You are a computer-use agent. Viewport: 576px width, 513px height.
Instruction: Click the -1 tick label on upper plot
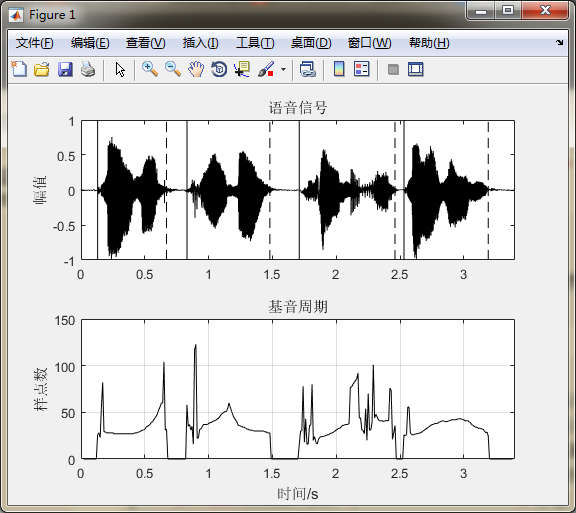tap(69, 261)
